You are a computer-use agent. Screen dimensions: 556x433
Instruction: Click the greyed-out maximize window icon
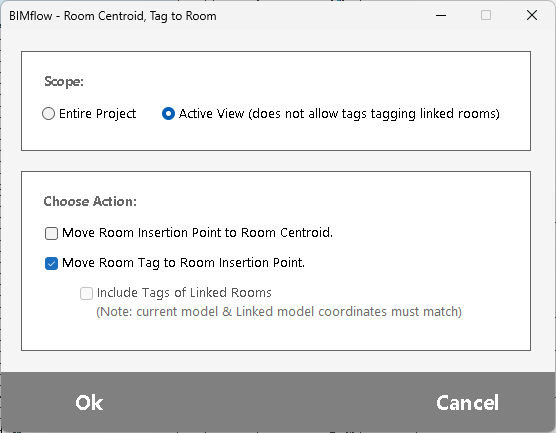coord(486,15)
